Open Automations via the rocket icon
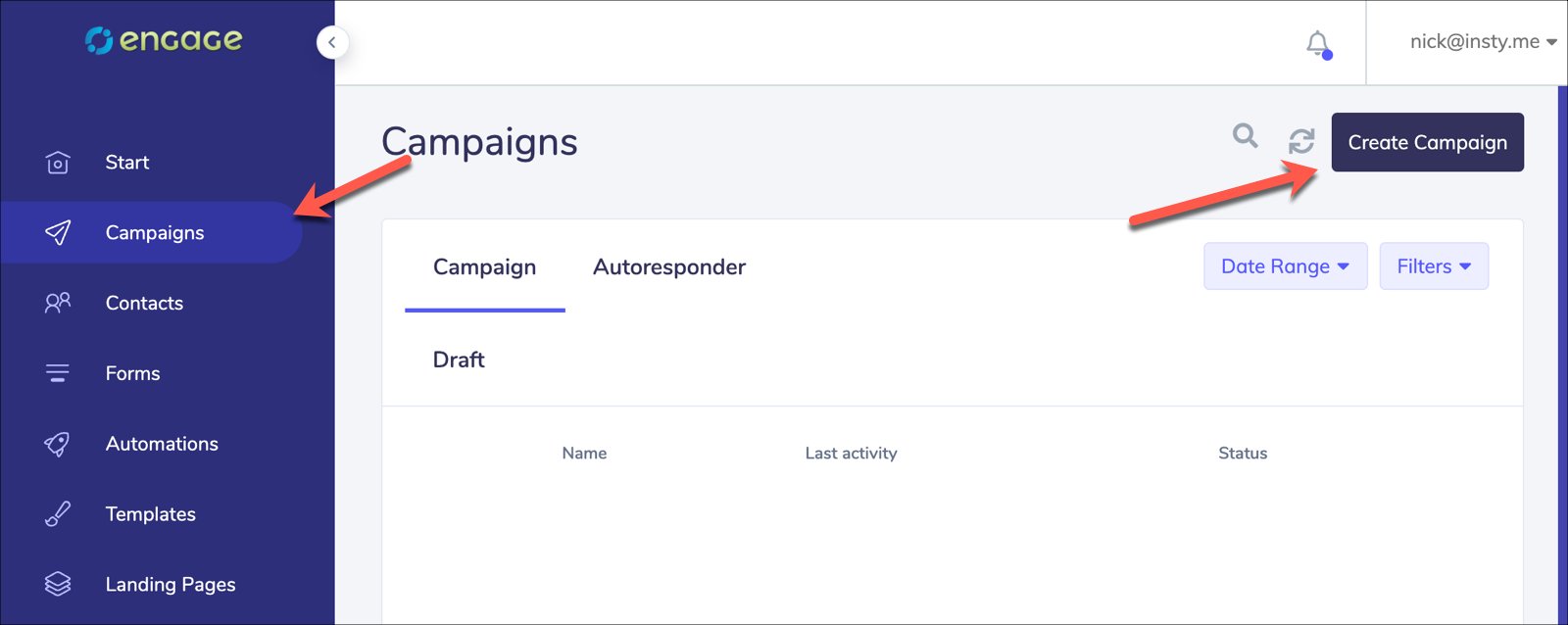This screenshot has height=625, width=1568. (58, 444)
